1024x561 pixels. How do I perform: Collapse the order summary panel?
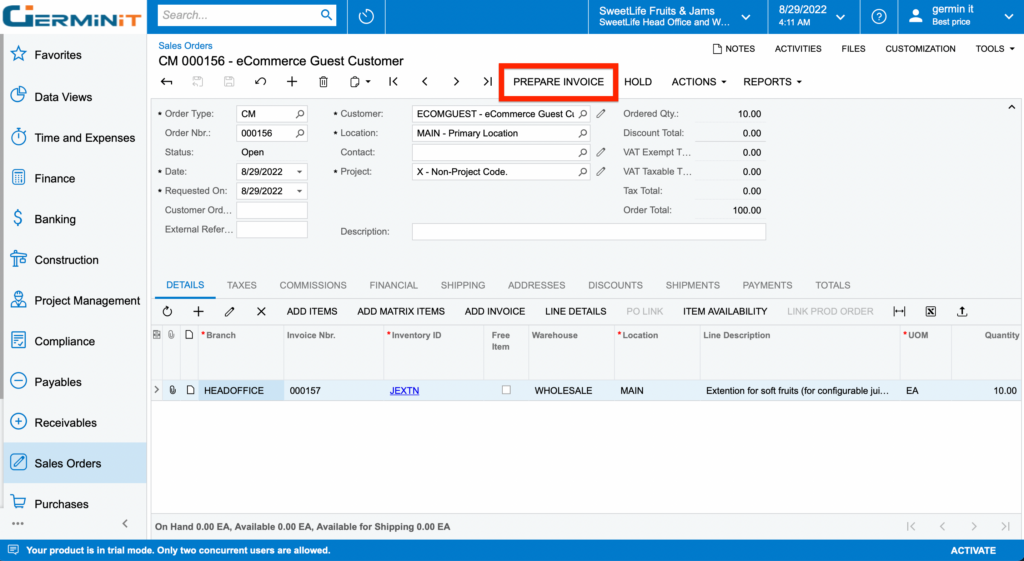tap(1011, 106)
